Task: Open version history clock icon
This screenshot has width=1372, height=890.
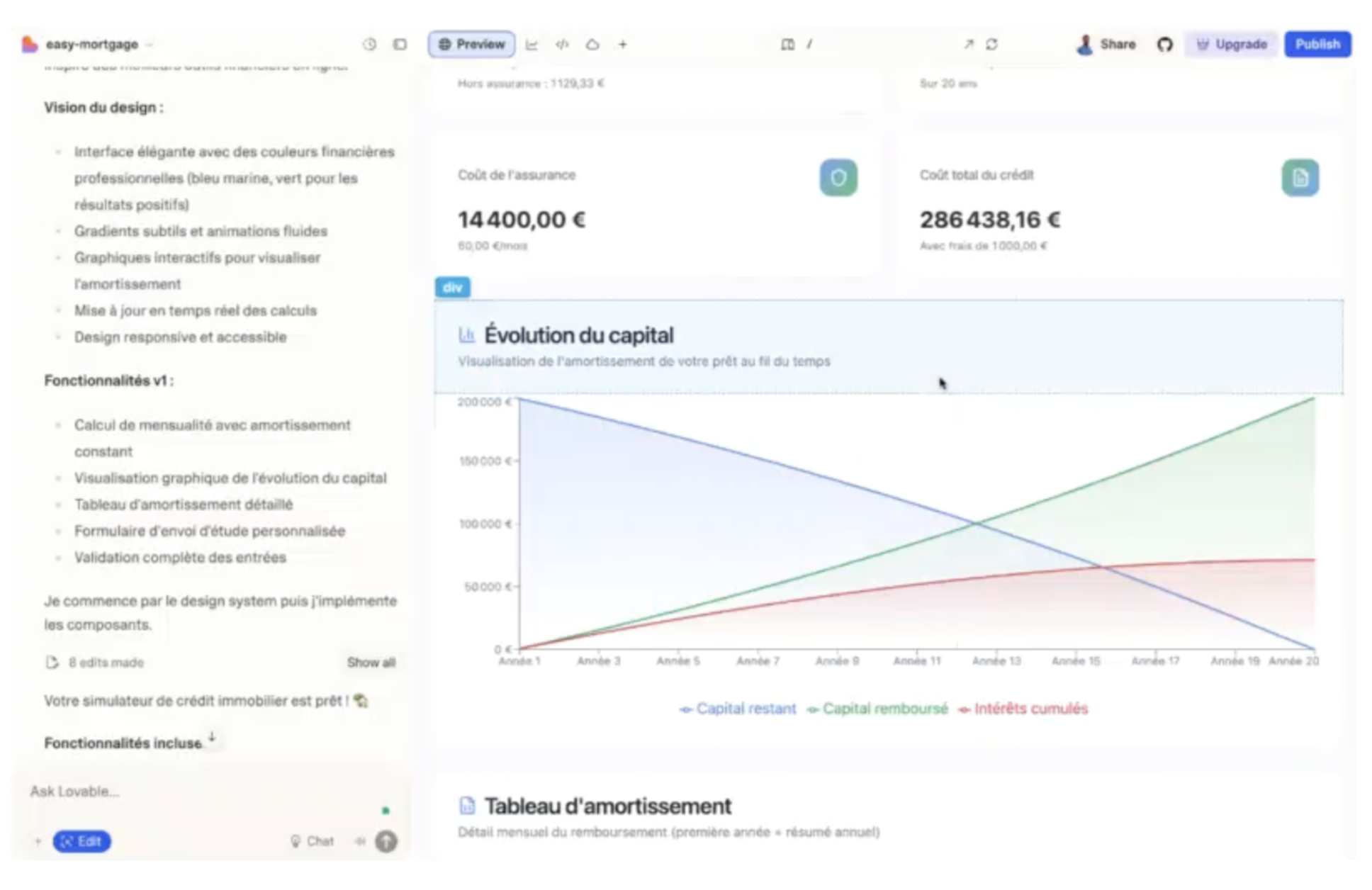Action: tap(369, 44)
